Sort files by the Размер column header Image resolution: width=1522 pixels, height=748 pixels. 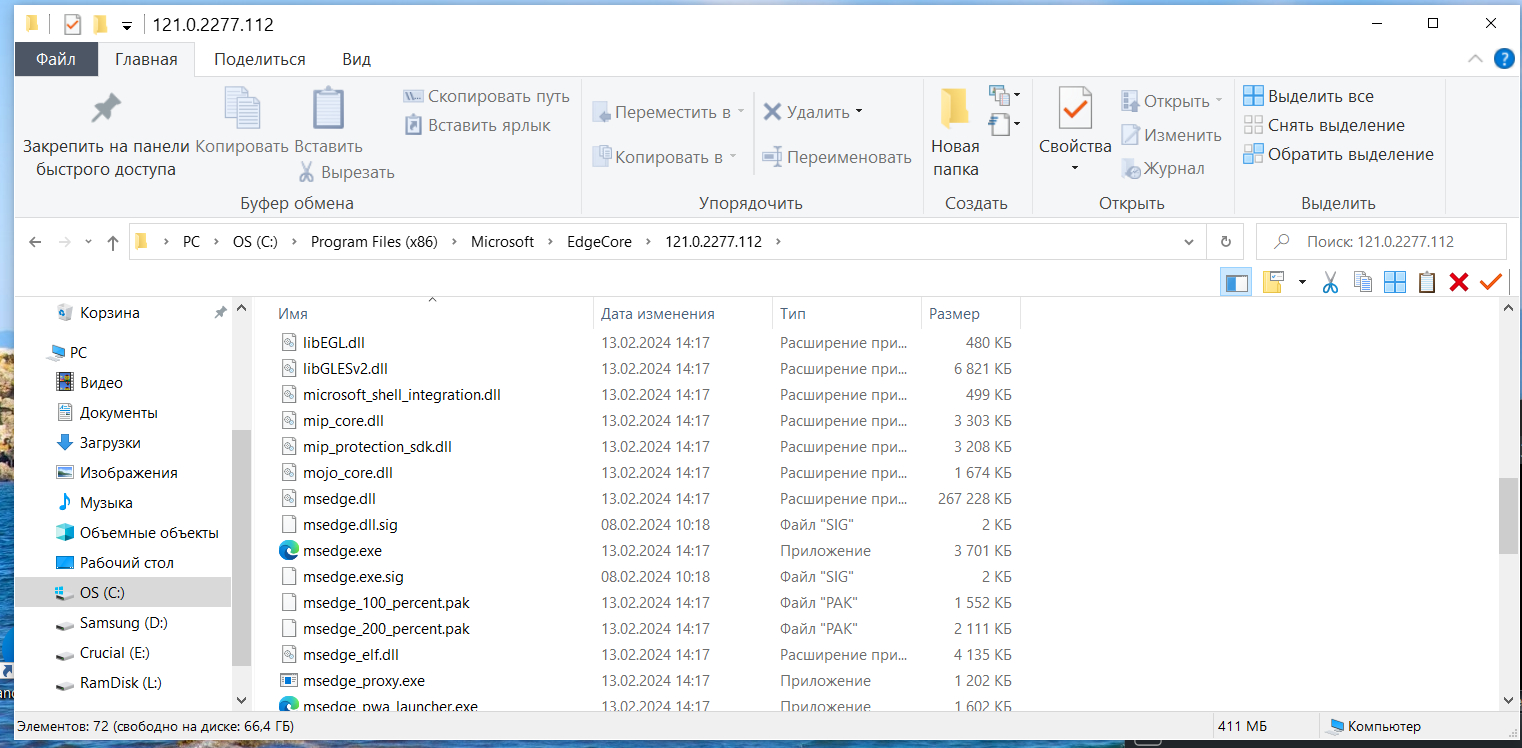pyautogui.click(x=970, y=313)
